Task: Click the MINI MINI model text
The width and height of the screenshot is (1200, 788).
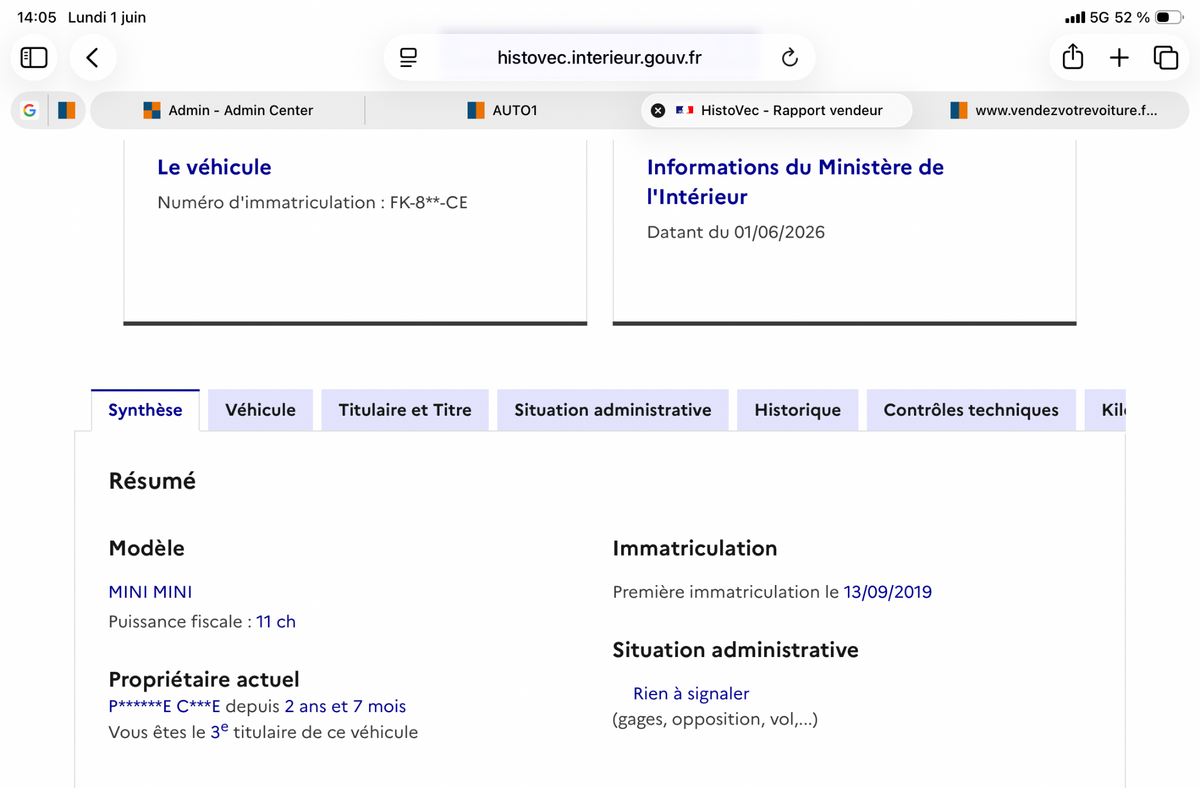Action: tap(150, 592)
